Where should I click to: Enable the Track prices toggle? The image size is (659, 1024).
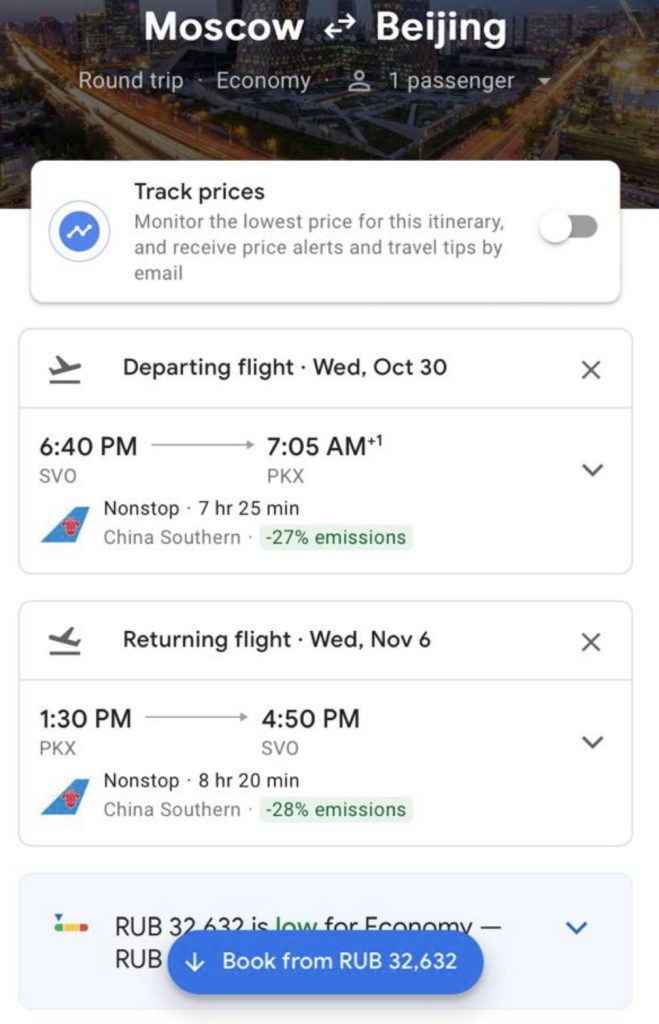pyautogui.click(x=568, y=227)
